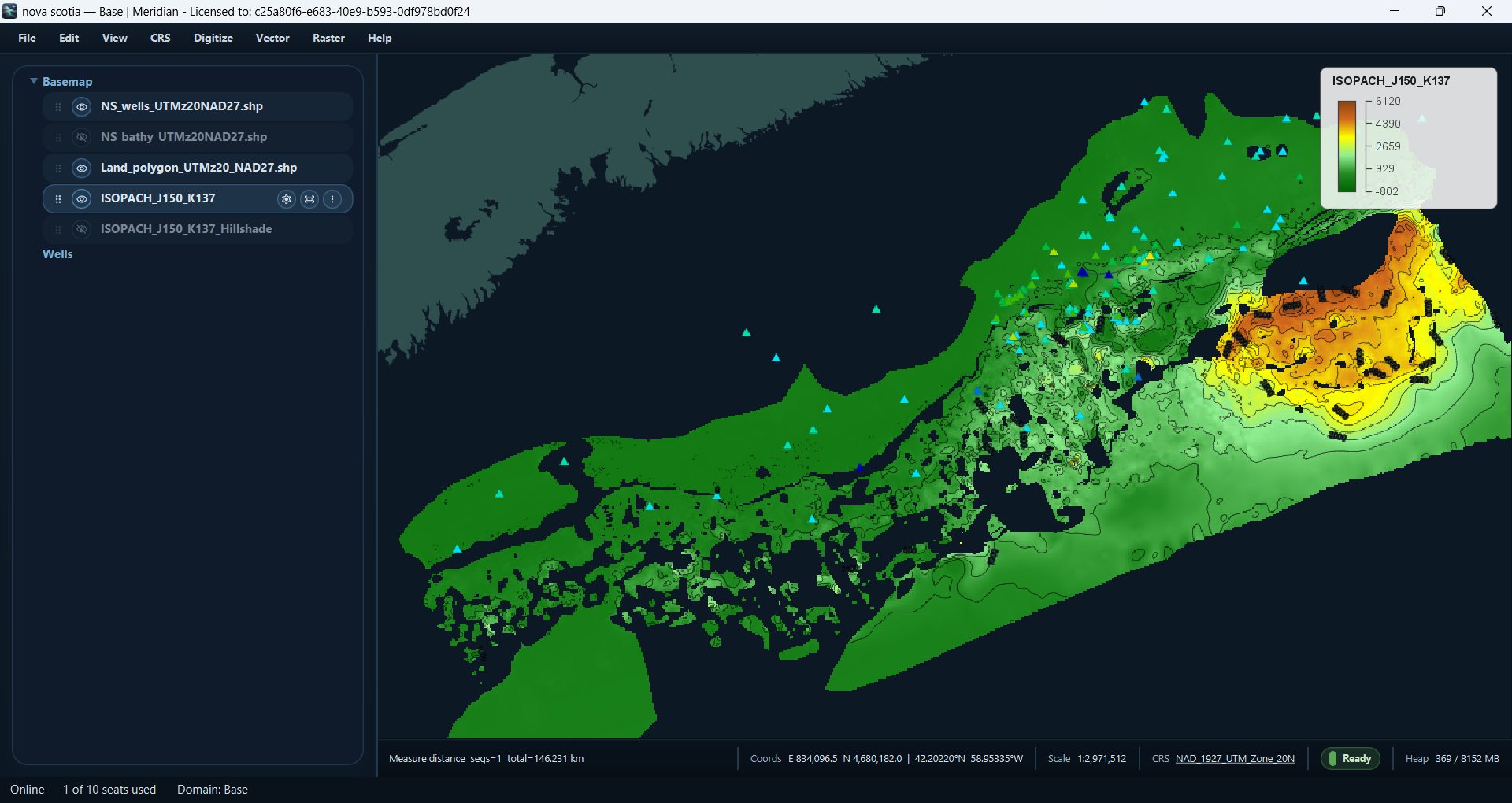Open the File menu
Screen dimensions: 1512x803
27,38
